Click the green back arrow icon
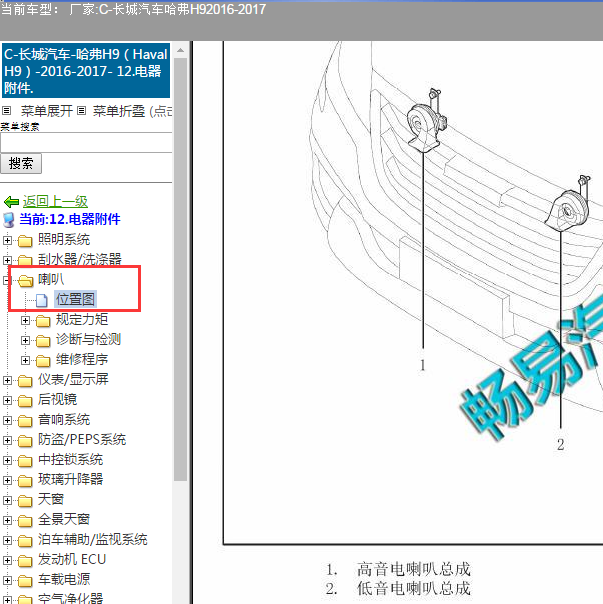Viewport: 603px width, 604px height. [11, 201]
